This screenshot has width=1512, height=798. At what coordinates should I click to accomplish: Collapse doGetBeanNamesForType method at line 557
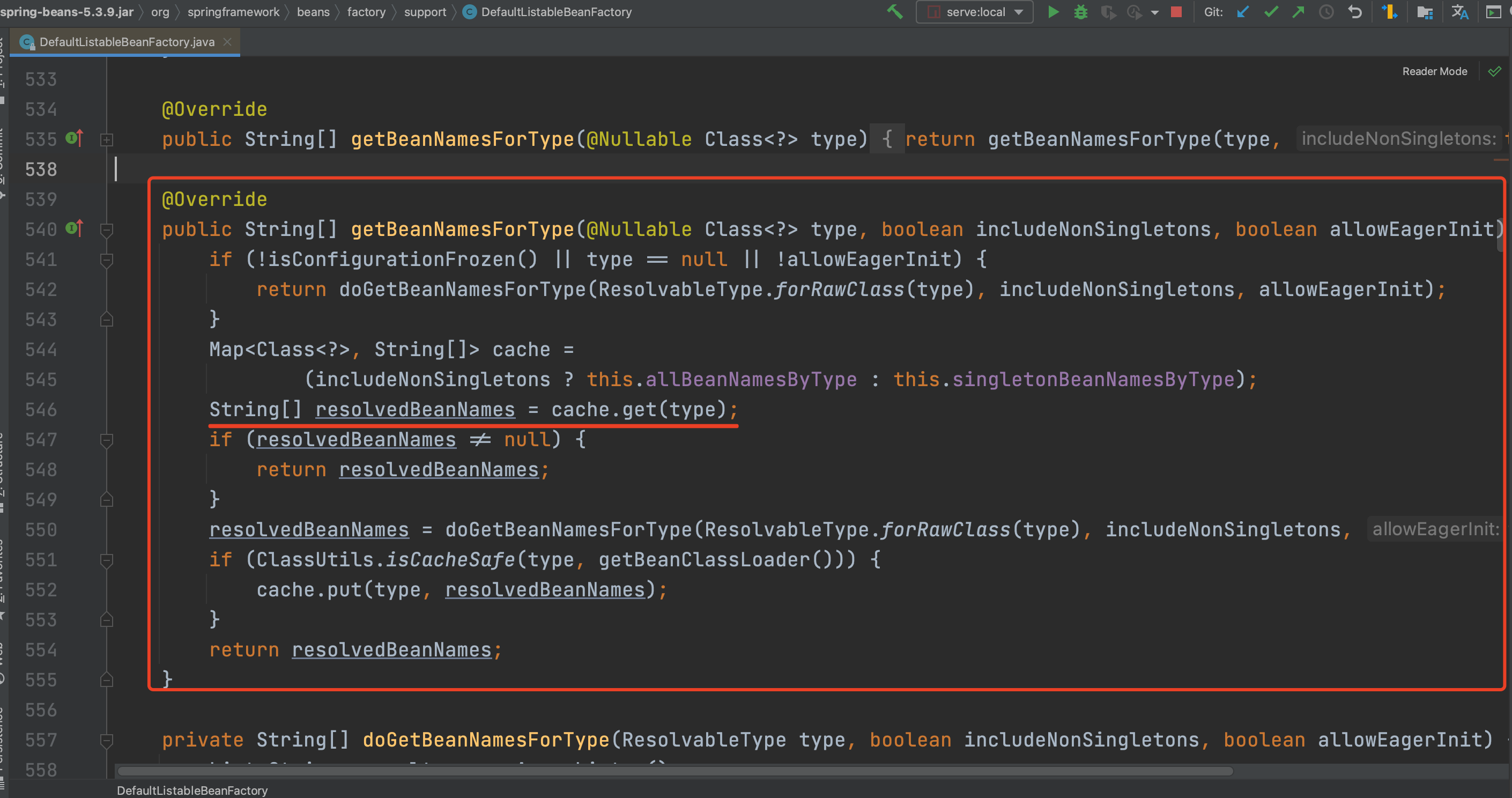107,741
